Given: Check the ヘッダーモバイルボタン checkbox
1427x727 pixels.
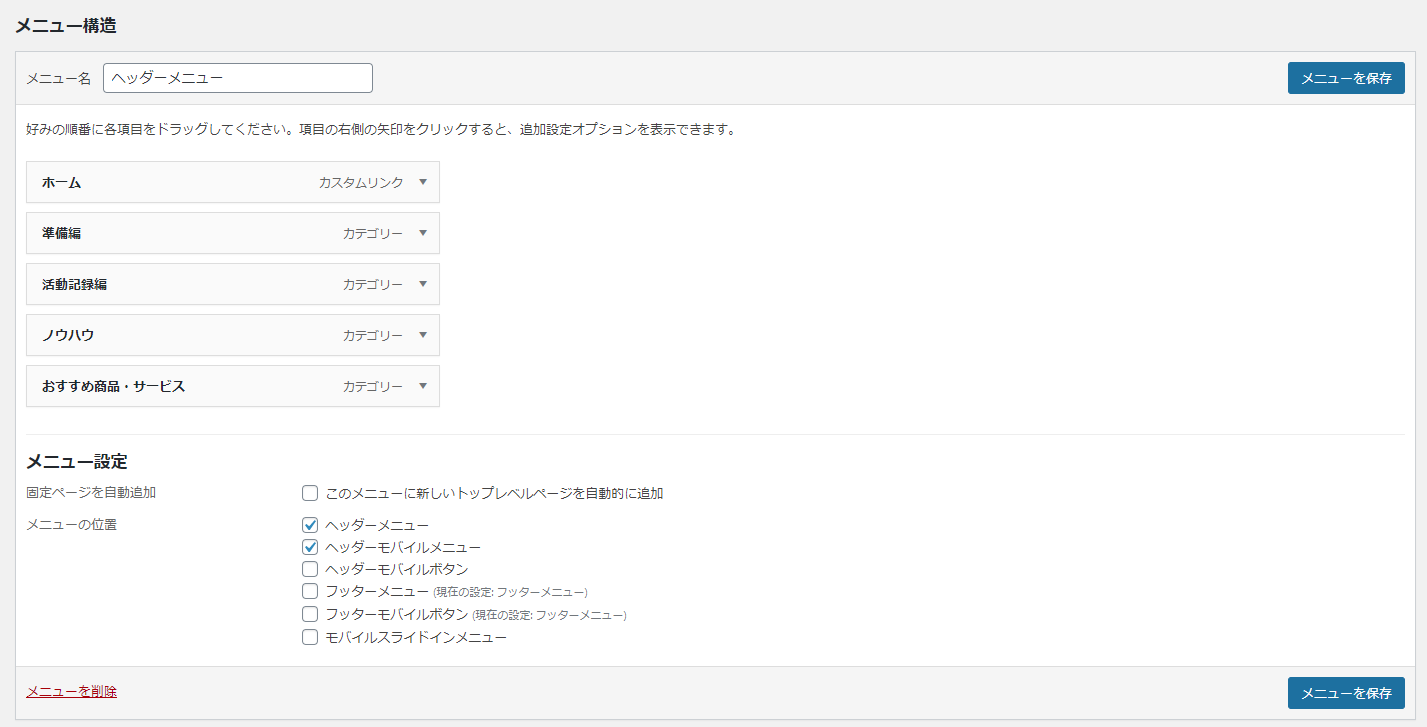Looking at the screenshot, I should coord(310,569).
